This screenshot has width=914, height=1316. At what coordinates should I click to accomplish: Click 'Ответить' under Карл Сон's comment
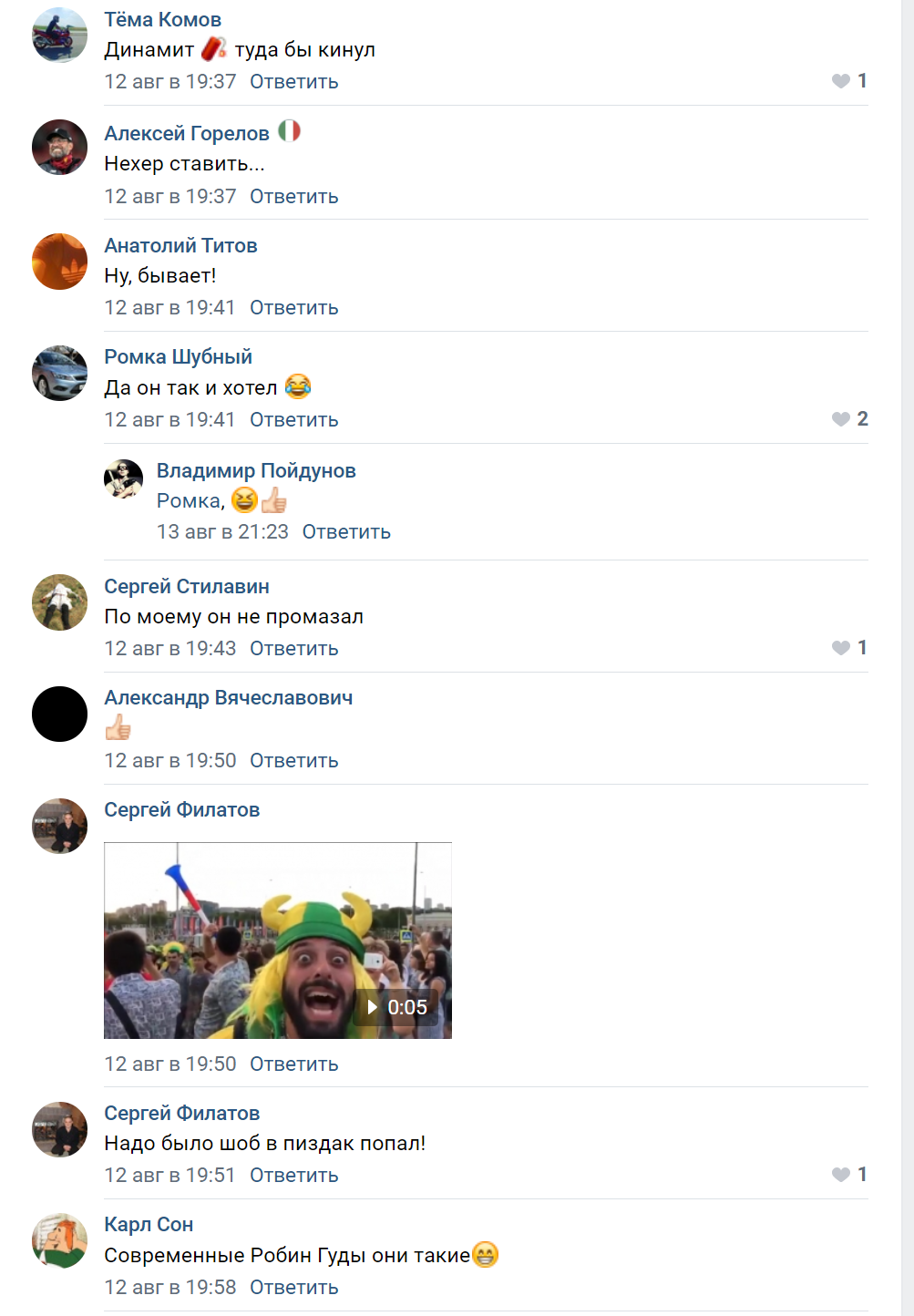pyautogui.click(x=293, y=1288)
